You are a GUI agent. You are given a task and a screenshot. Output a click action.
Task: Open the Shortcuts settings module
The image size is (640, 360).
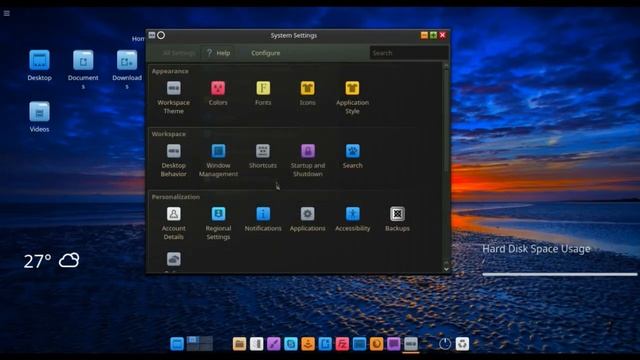click(263, 156)
